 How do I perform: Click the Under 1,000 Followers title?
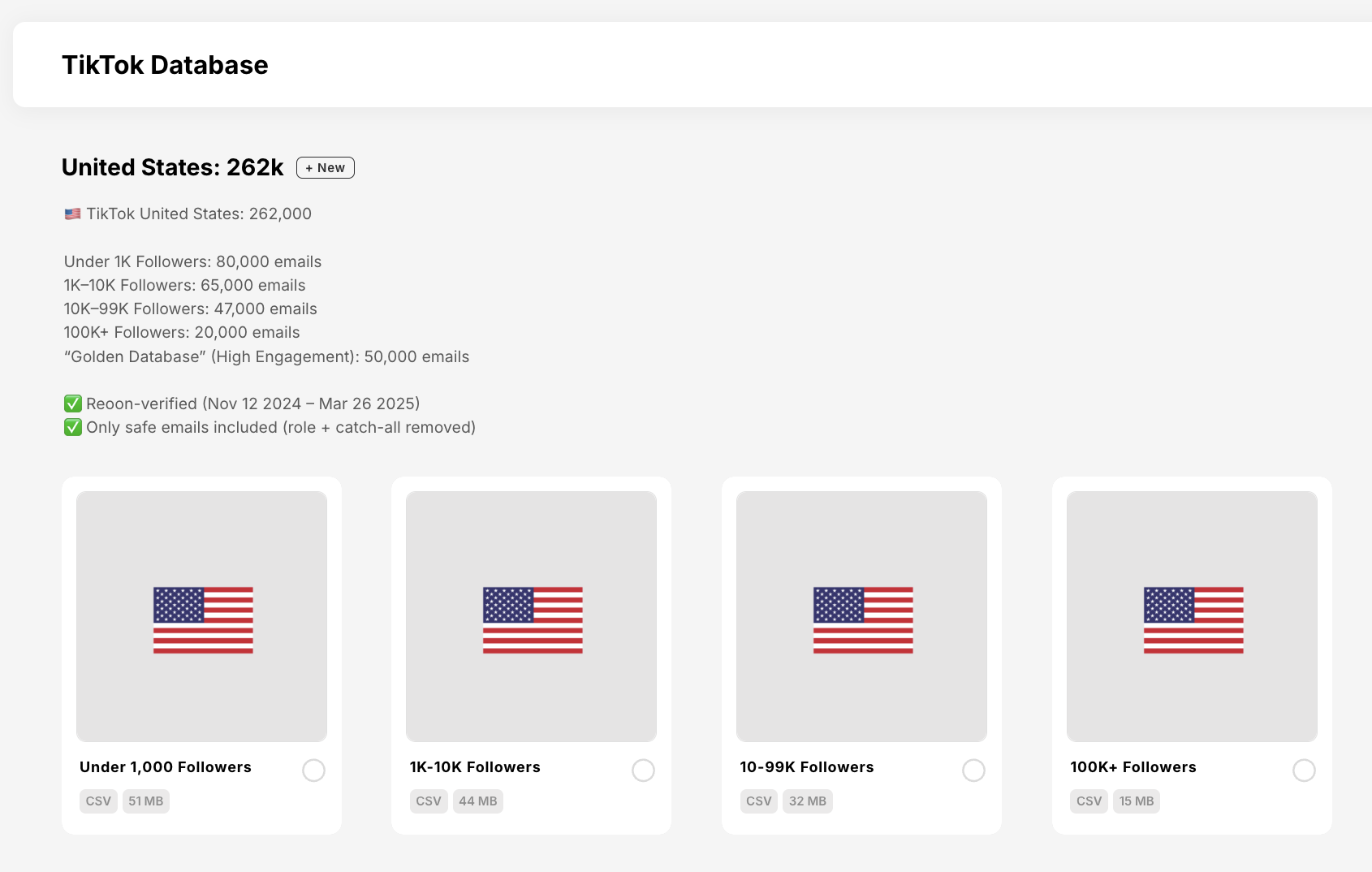tap(166, 767)
